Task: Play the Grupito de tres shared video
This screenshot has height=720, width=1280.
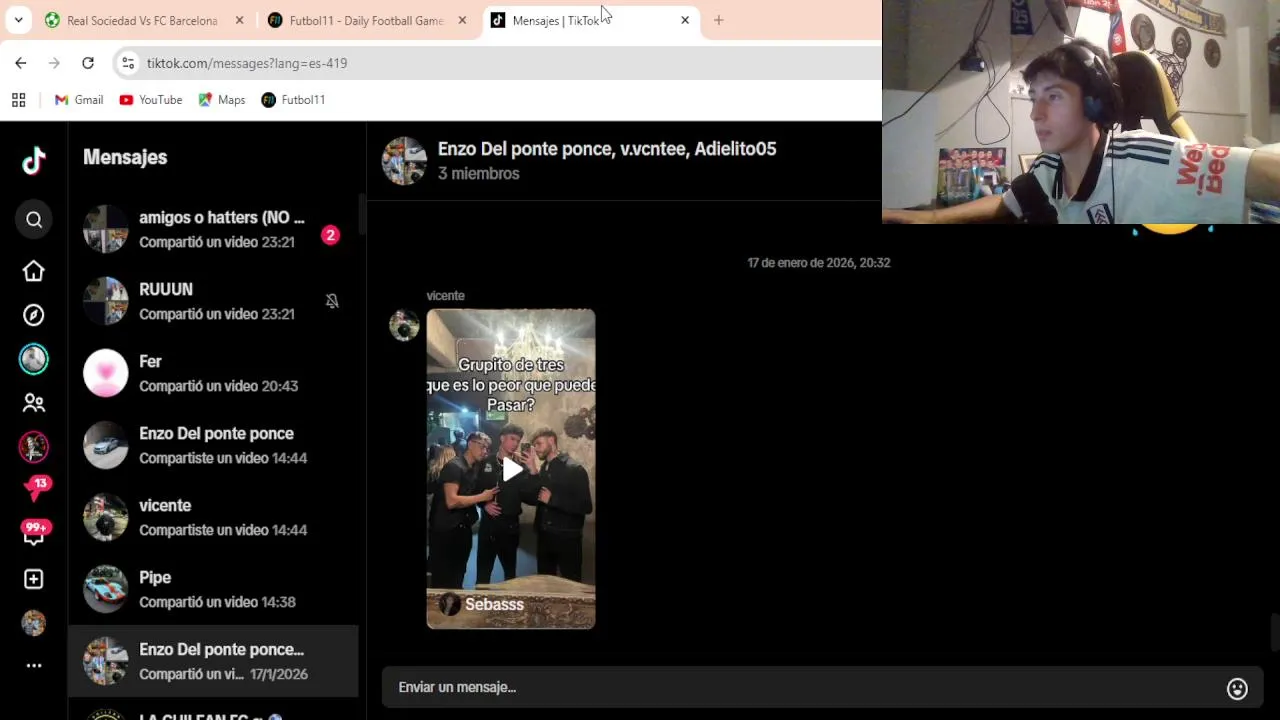Action: point(511,469)
